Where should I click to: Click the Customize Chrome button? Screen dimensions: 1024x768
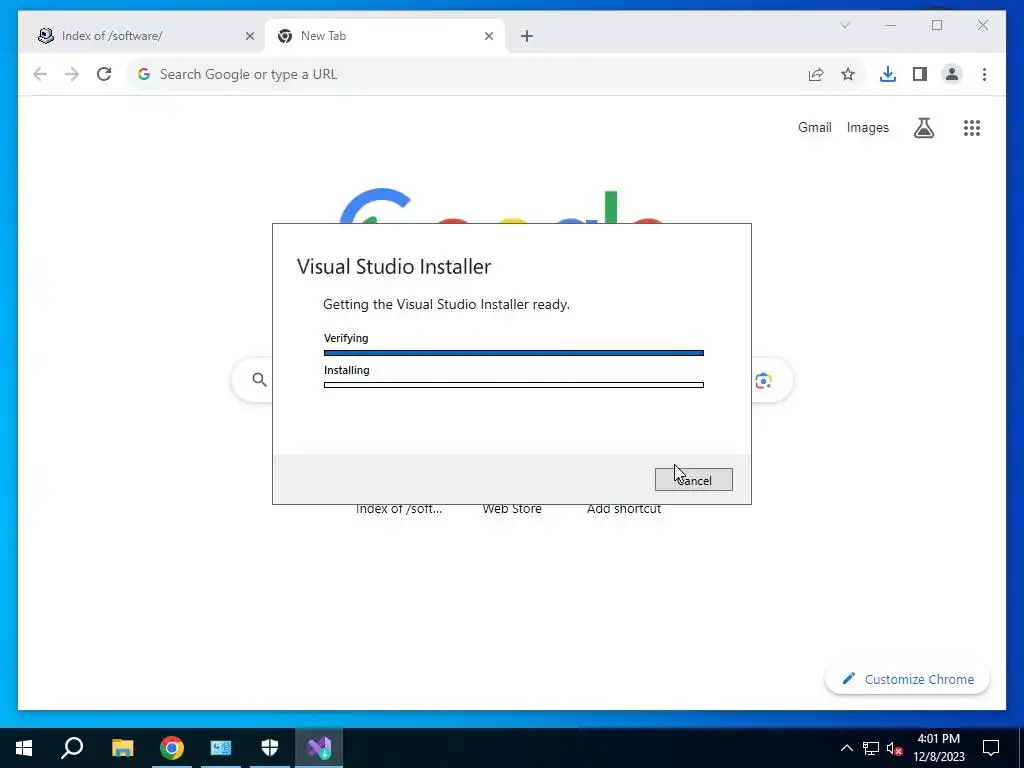907,679
